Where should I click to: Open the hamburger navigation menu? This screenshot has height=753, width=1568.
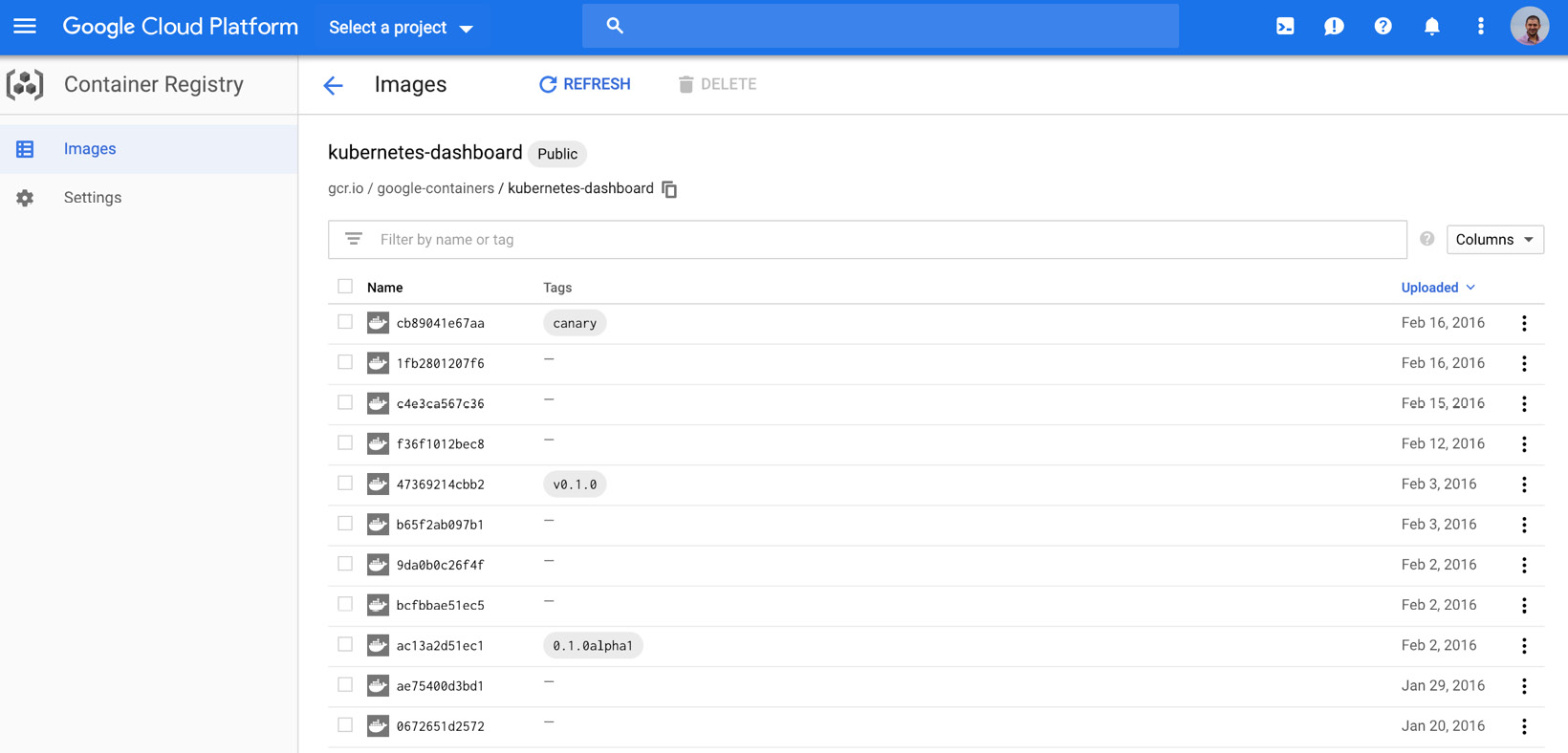tap(25, 27)
